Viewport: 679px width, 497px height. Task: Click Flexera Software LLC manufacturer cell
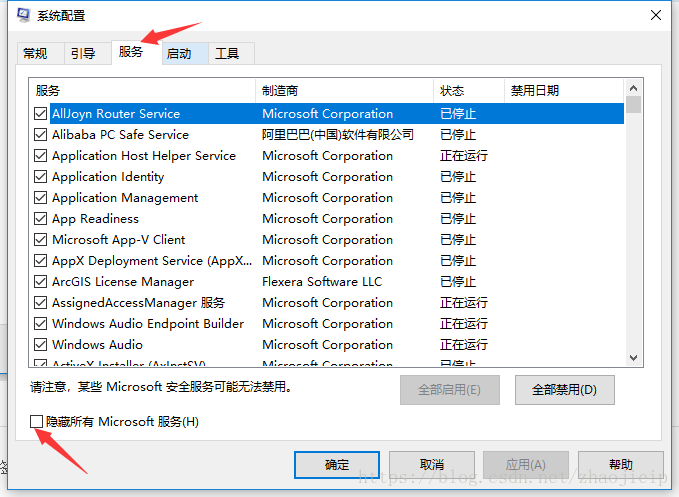(x=322, y=281)
